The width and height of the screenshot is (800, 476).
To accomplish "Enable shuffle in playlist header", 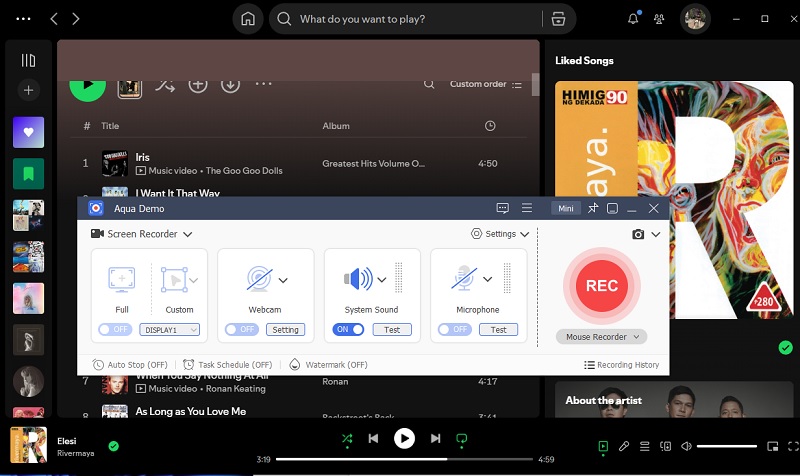I will click(165, 85).
